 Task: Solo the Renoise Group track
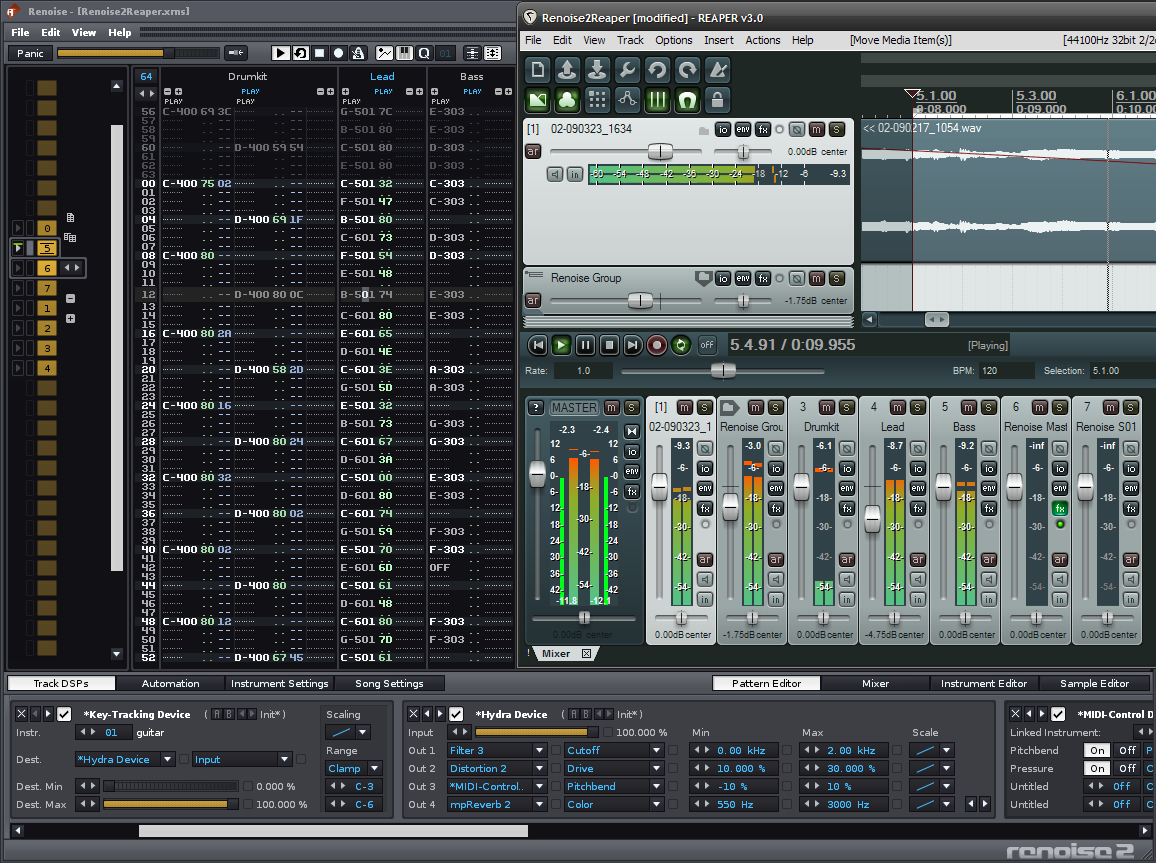[836, 279]
